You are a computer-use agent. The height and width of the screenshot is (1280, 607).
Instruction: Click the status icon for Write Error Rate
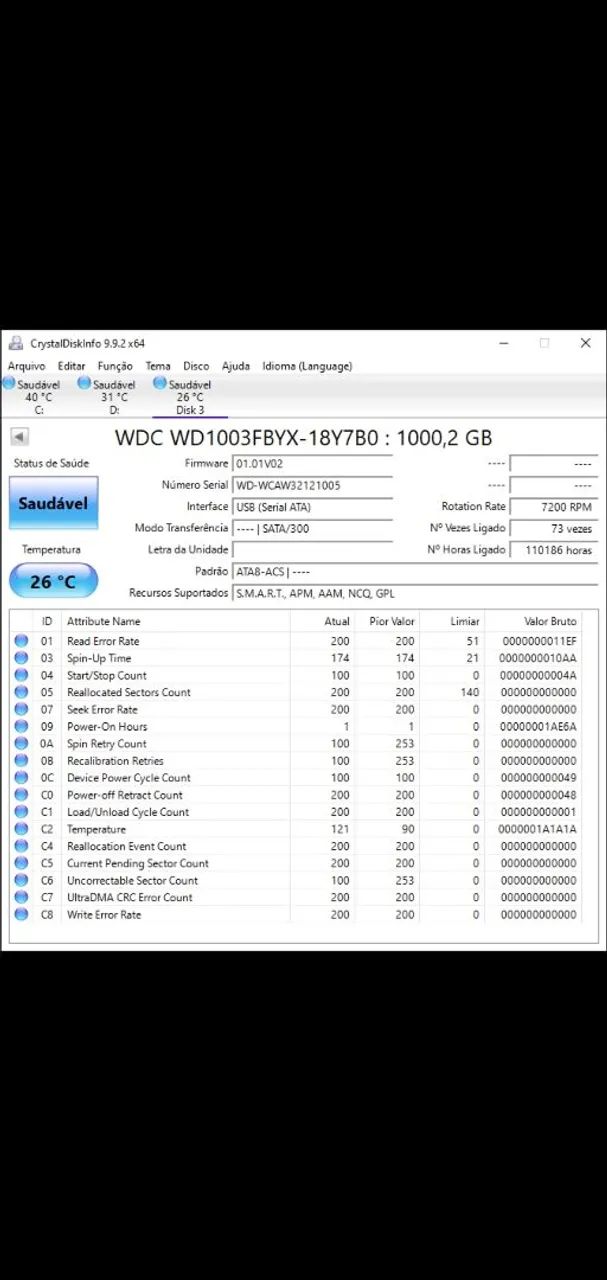[x=21, y=914]
